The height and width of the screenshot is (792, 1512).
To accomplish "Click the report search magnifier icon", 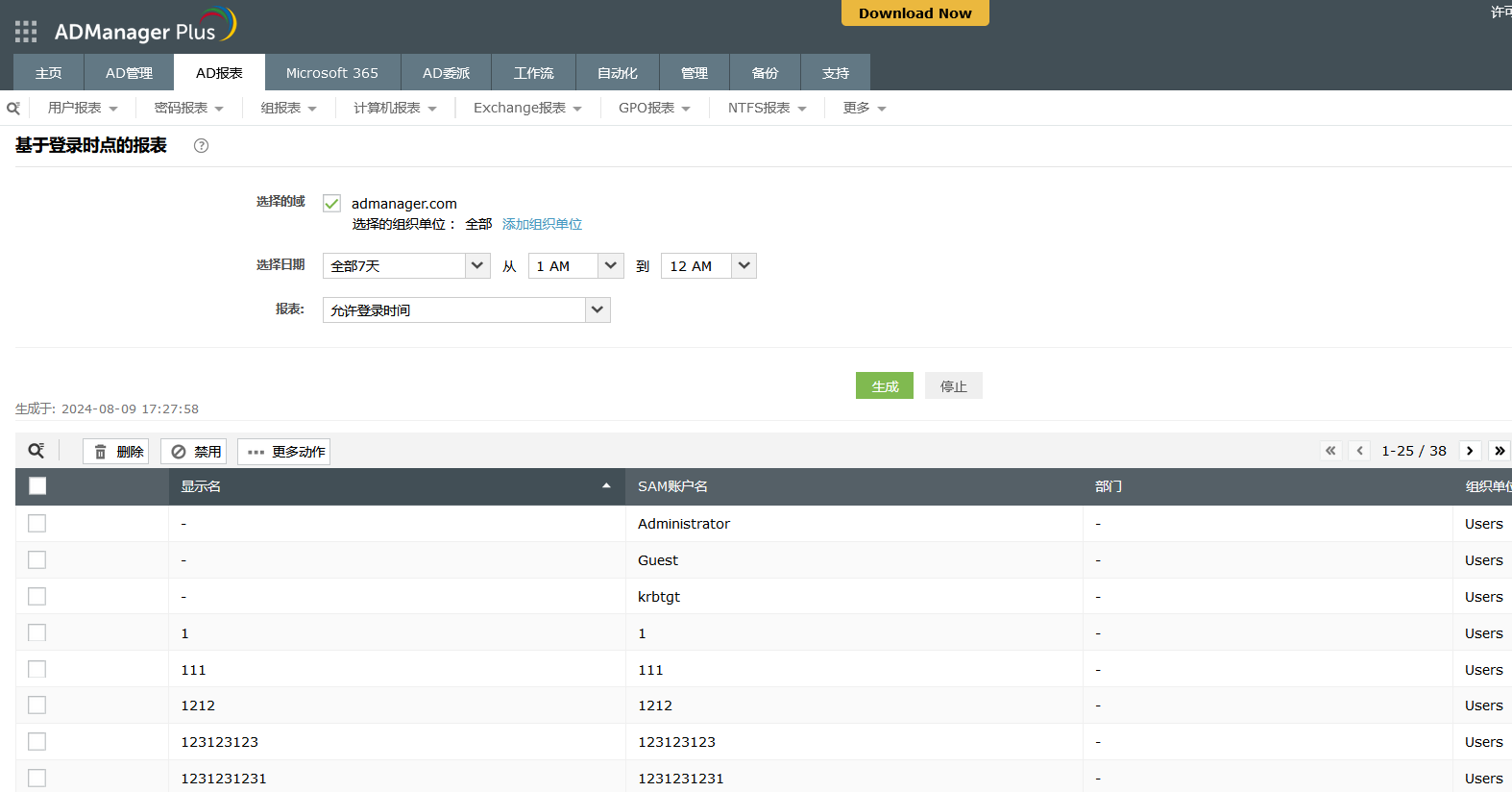I will point(13,109).
